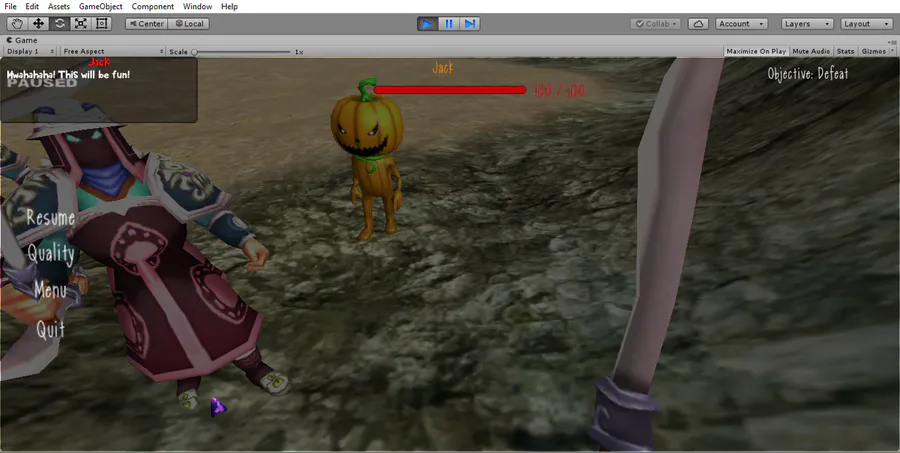Image resolution: width=900 pixels, height=453 pixels.
Task: Open the Layers dropdown
Action: [x=807, y=24]
